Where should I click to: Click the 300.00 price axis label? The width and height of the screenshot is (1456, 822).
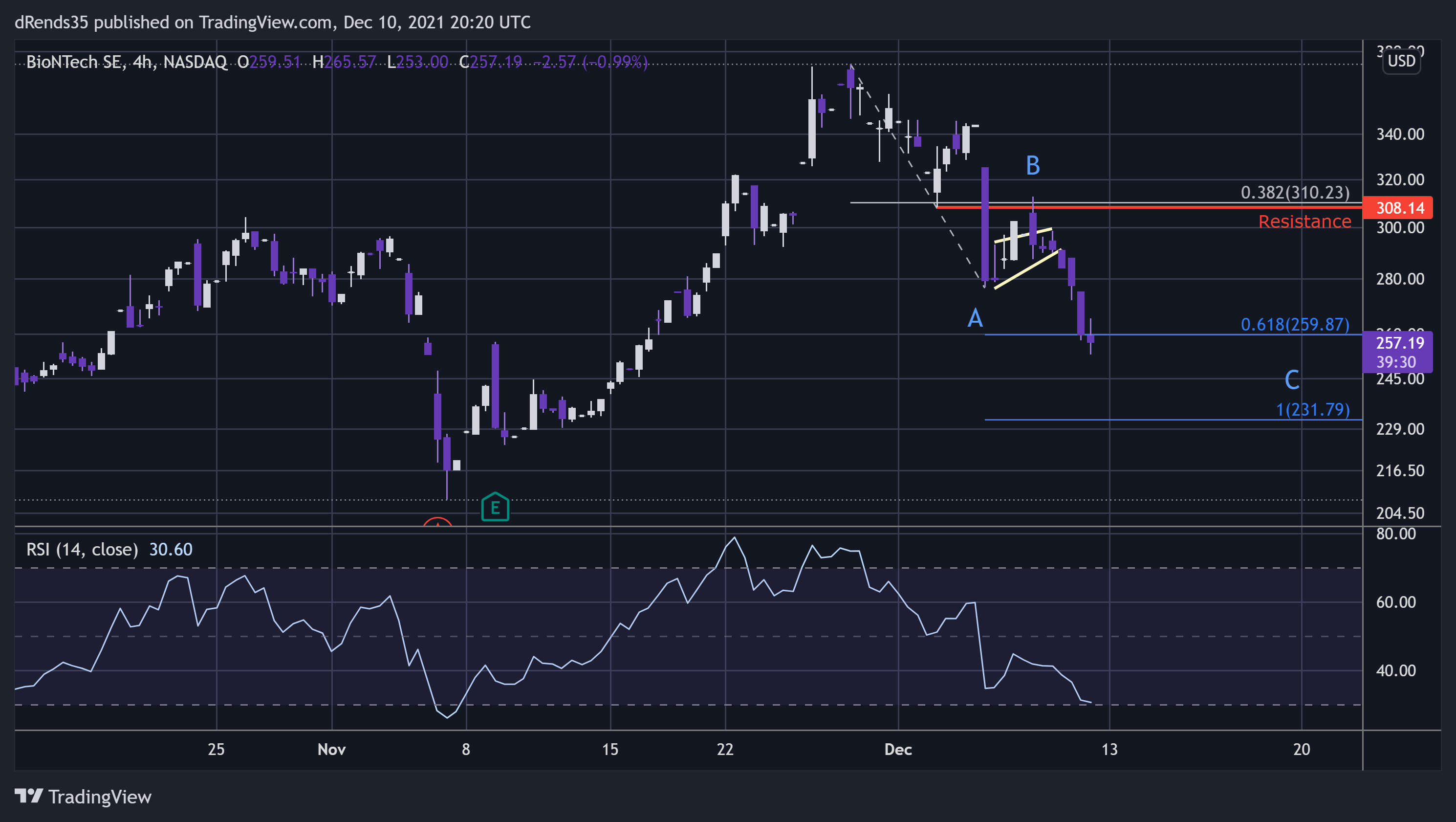[1400, 228]
